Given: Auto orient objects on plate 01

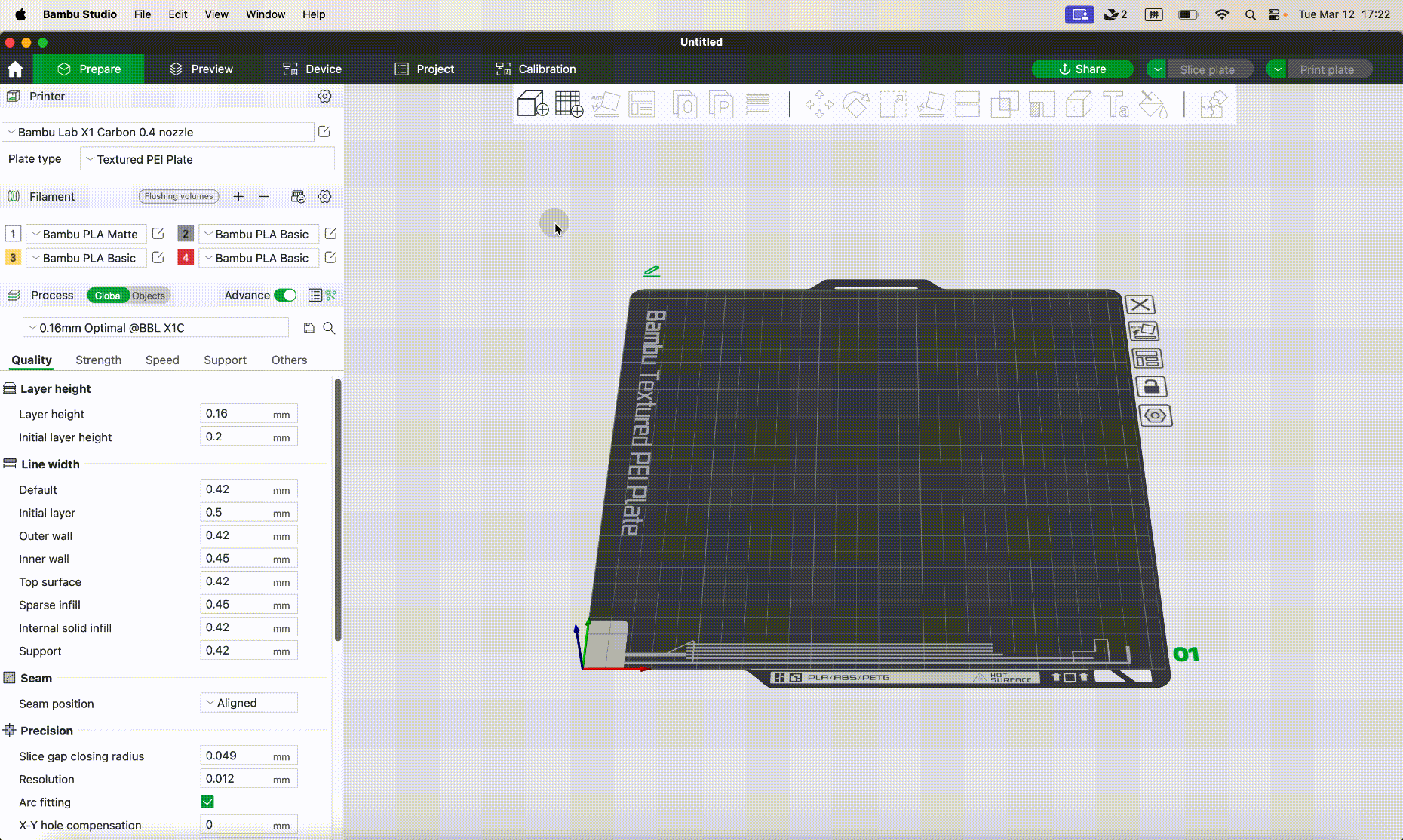Looking at the screenshot, I should tap(1144, 331).
